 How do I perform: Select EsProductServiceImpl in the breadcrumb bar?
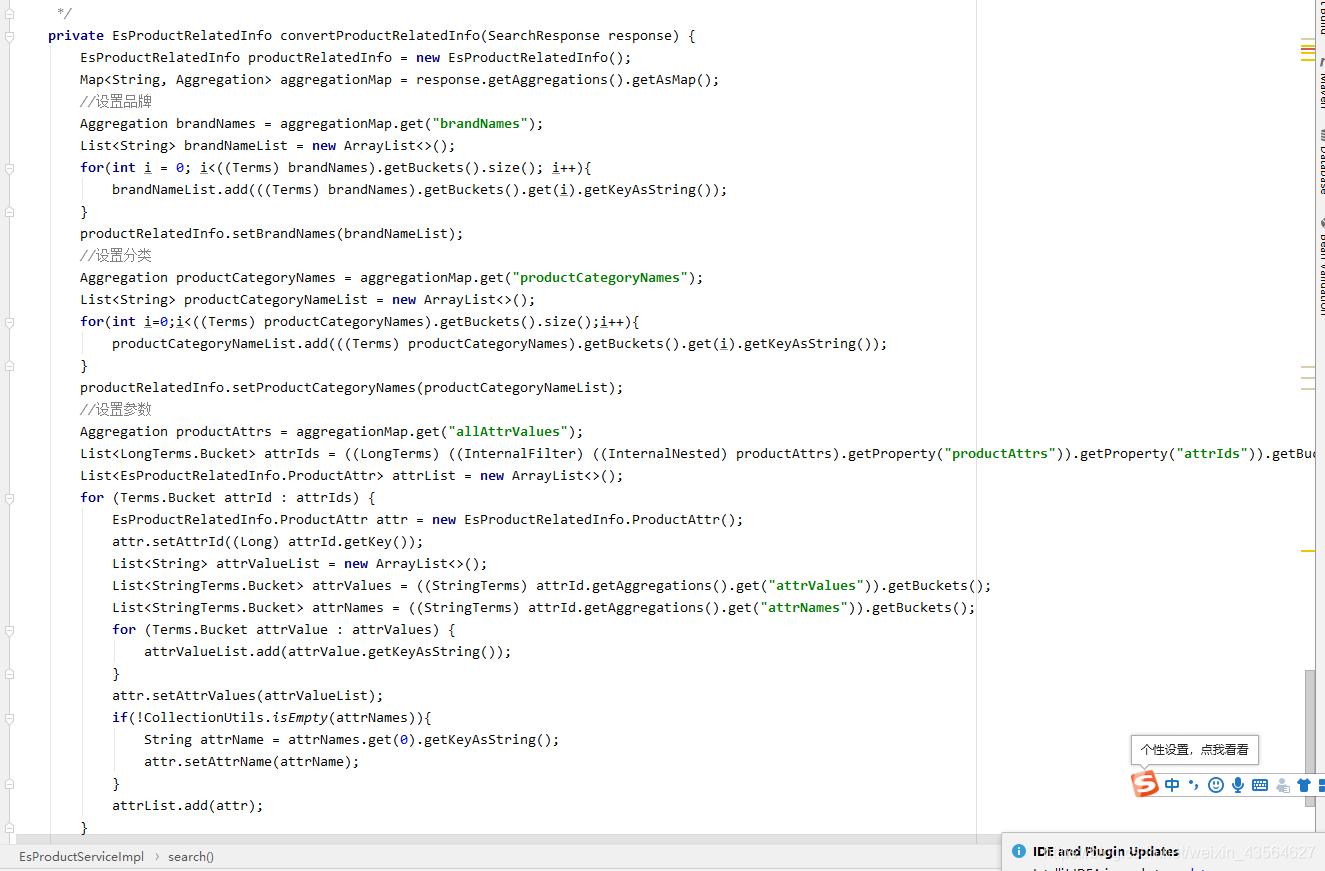click(x=81, y=856)
